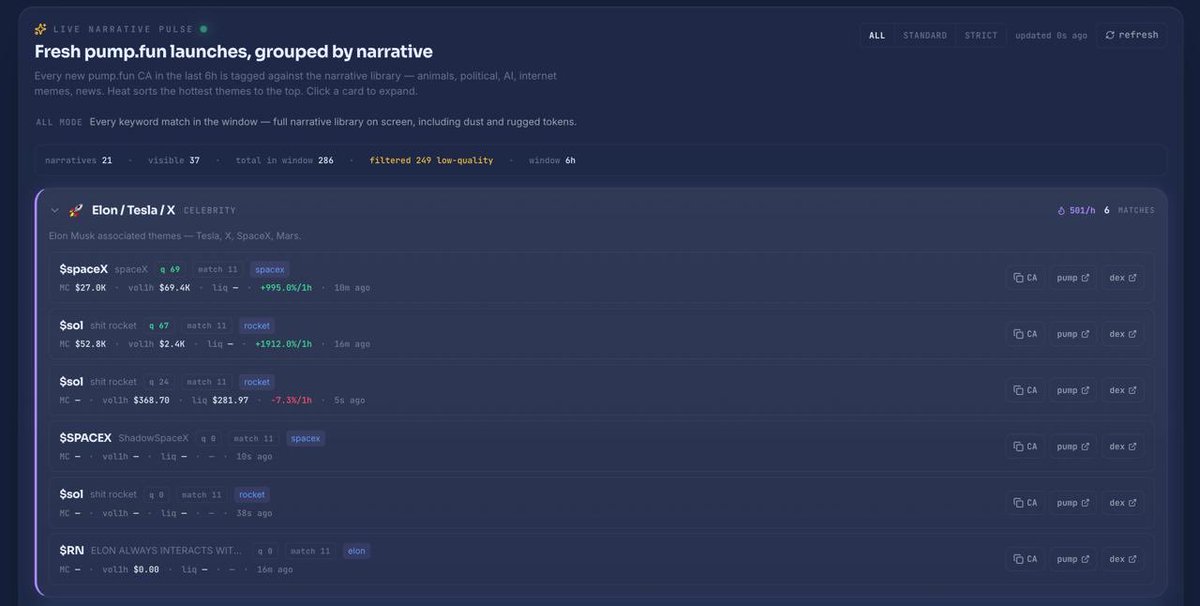Copy CA for $sol launched 38s ago
The width and height of the screenshot is (1200, 606).
click(1025, 503)
